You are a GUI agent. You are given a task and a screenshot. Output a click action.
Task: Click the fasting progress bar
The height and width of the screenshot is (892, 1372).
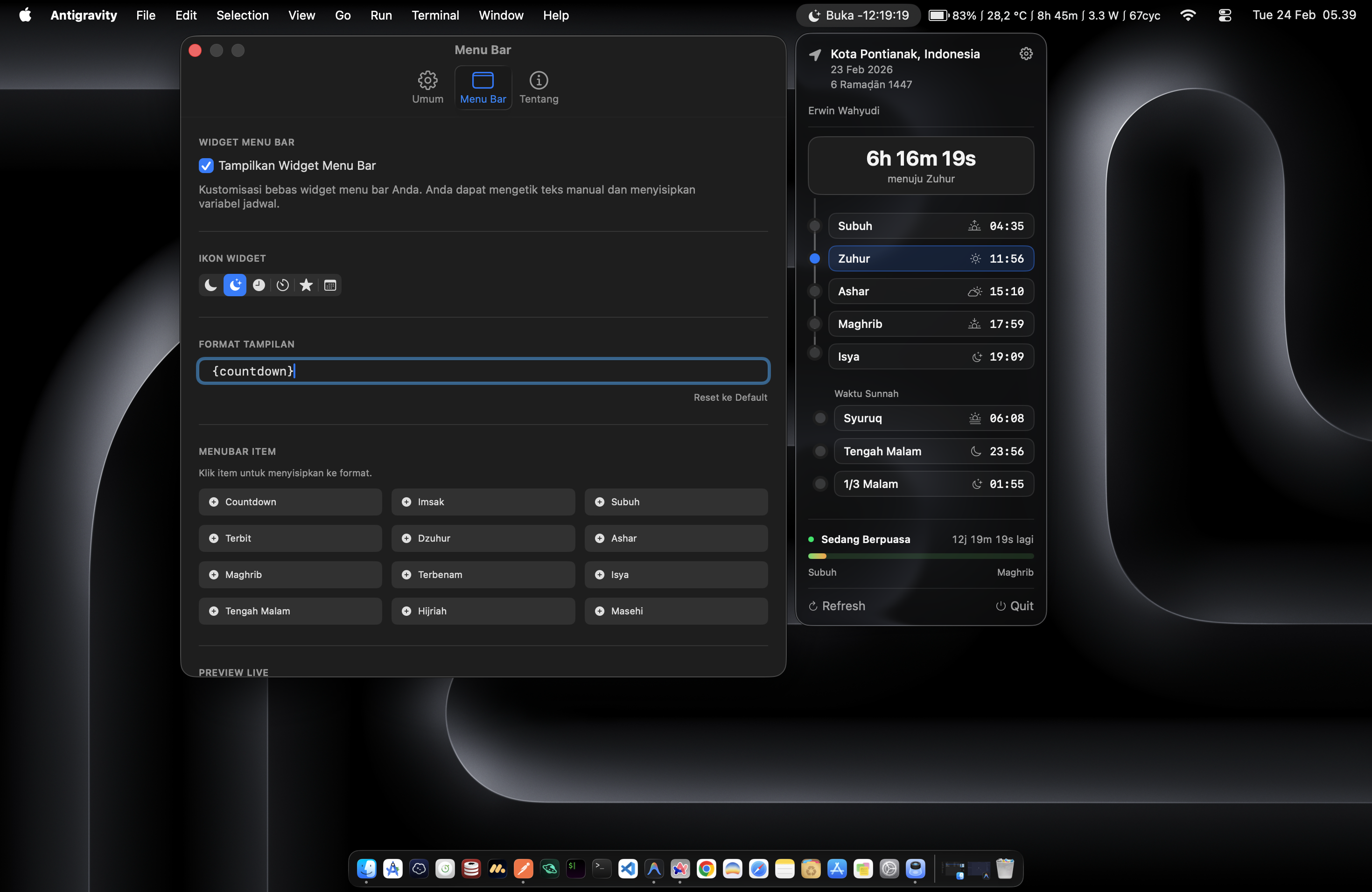click(920, 556)
